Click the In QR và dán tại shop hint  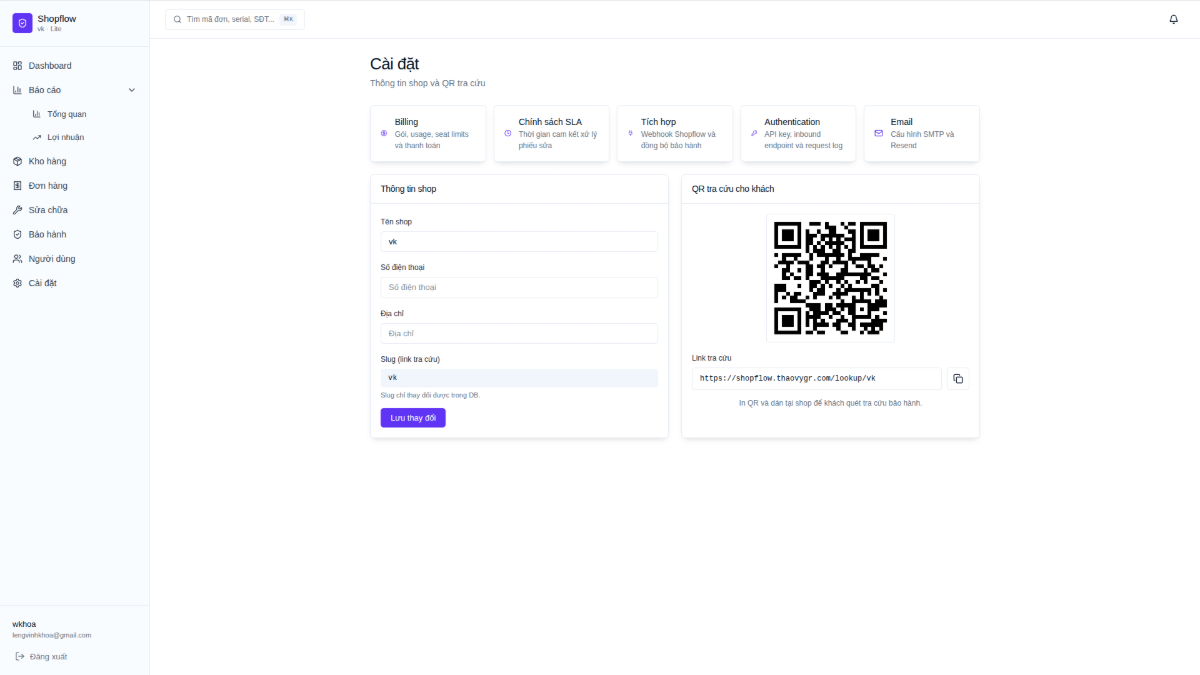[x=830, y=403]
